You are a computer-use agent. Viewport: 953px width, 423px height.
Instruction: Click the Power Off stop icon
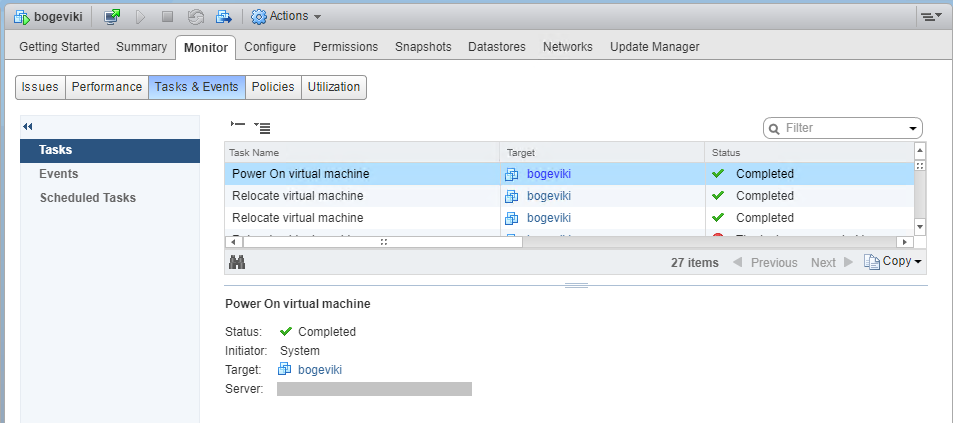(168, 16)
